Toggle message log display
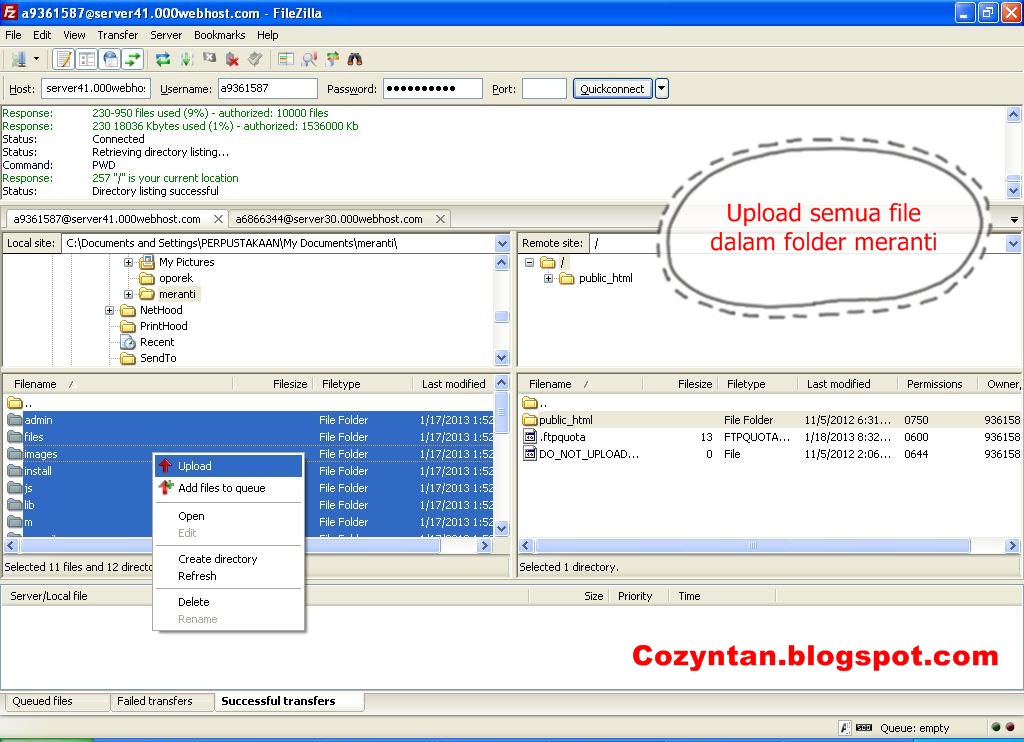 pyautogui.click(x=63, y=59)
